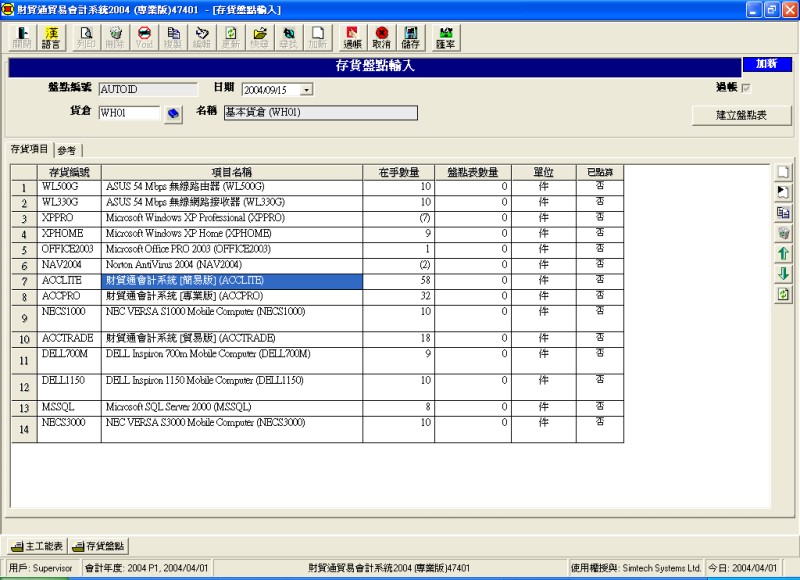Select the NECS3000 stock code cell
800x580 pixels.
click(x=69, y=429)
